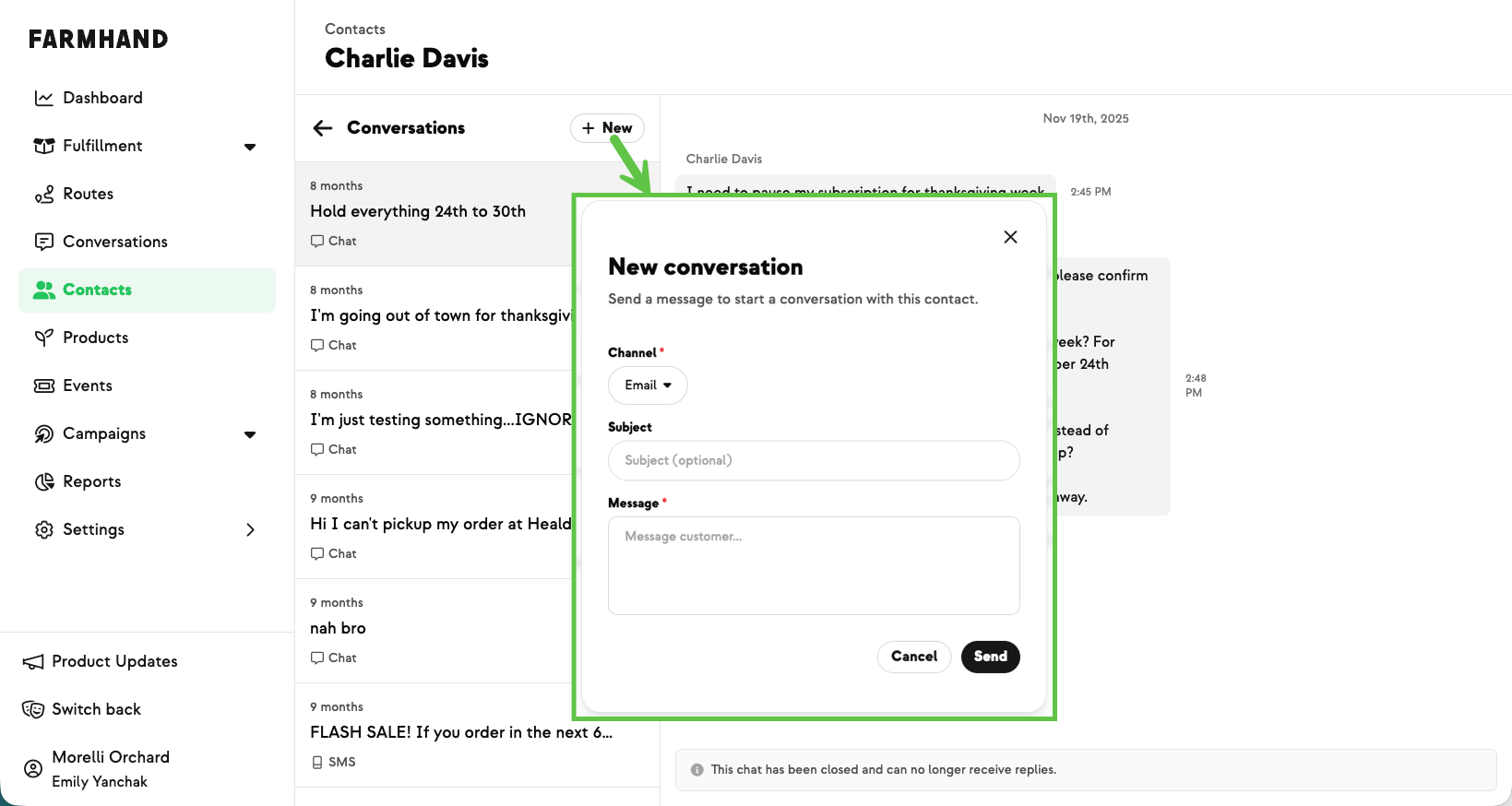Open Settings submenu chevron
This screenshot has width=1512, height=806.
(250, 529)
